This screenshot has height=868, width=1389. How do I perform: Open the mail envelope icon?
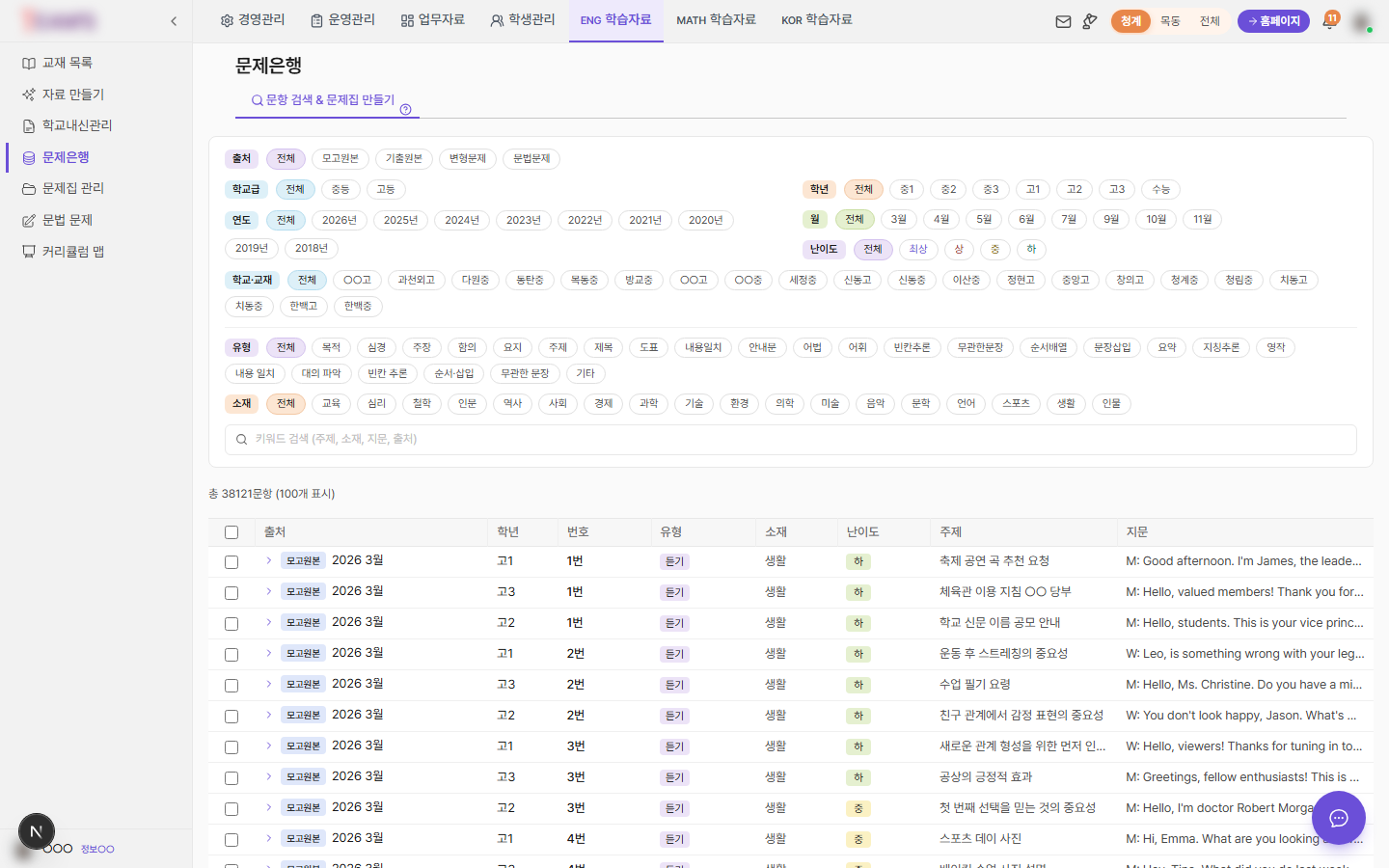click(1063, 21)
